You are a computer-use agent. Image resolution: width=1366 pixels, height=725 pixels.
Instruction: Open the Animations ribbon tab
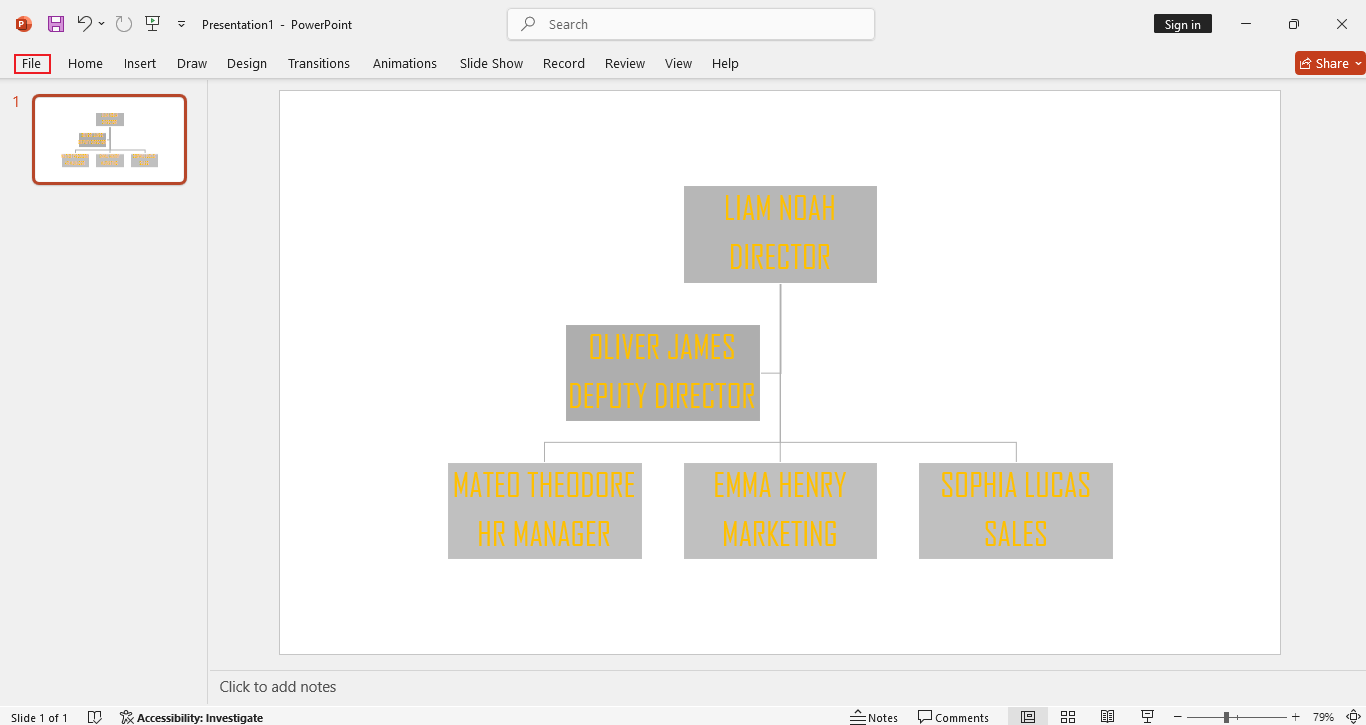404,63
